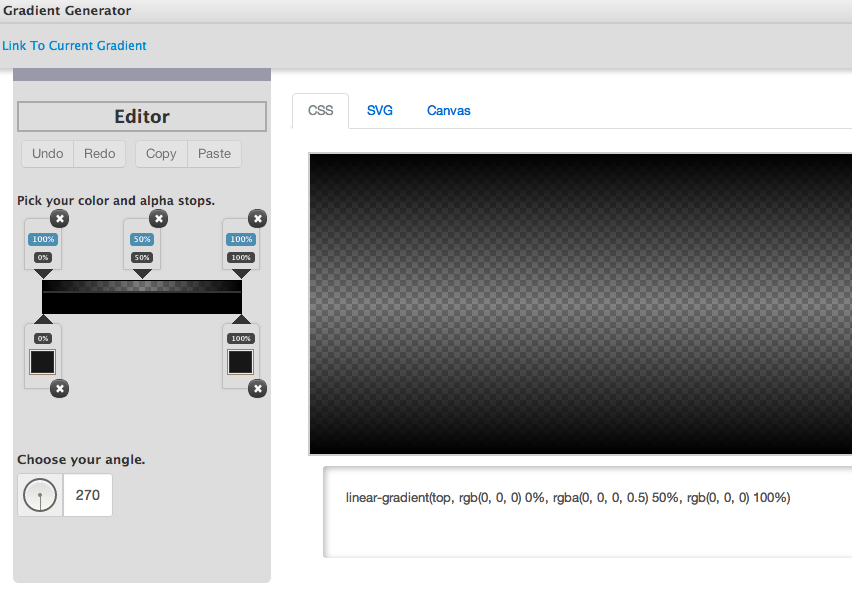
Task: Click the Redo button
Action: (99, 153)
